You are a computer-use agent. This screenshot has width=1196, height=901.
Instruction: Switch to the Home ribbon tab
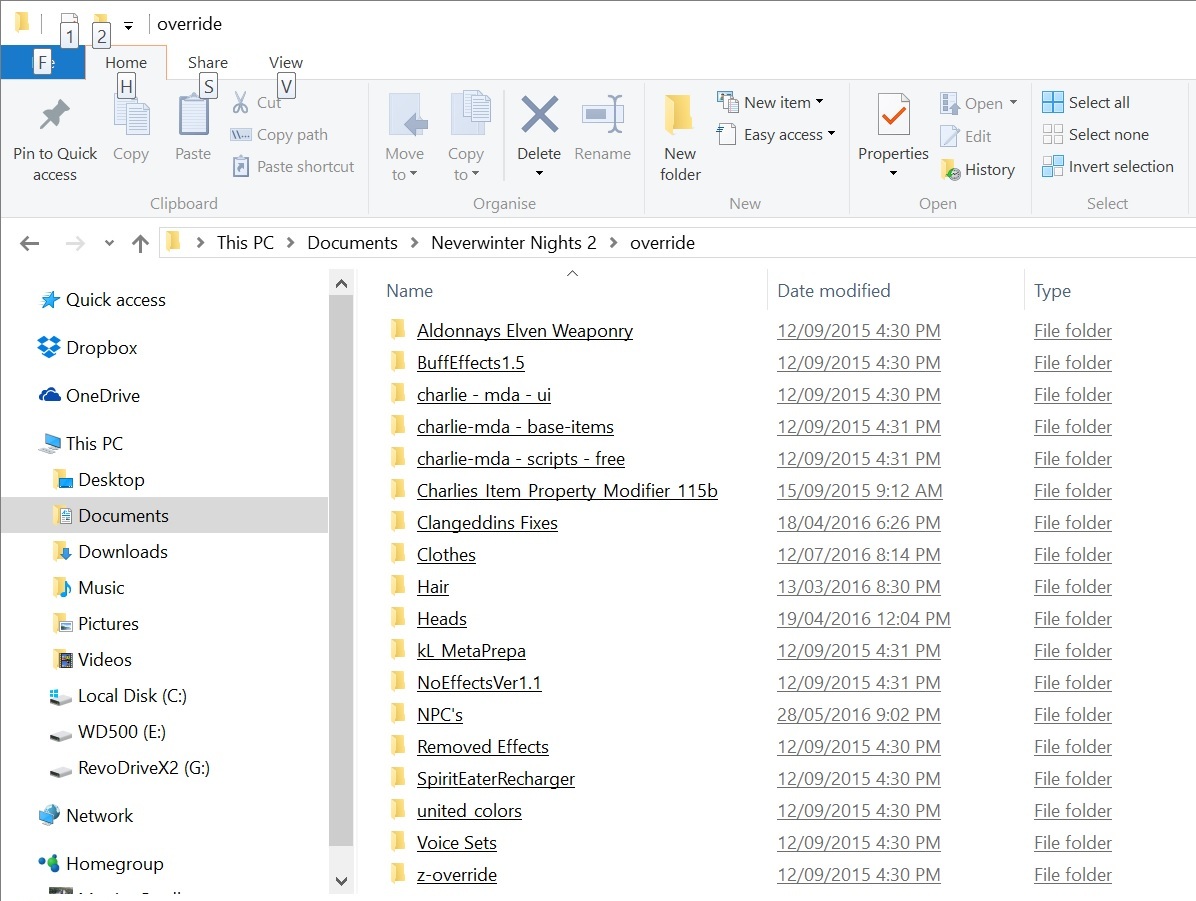pos(126,63)
